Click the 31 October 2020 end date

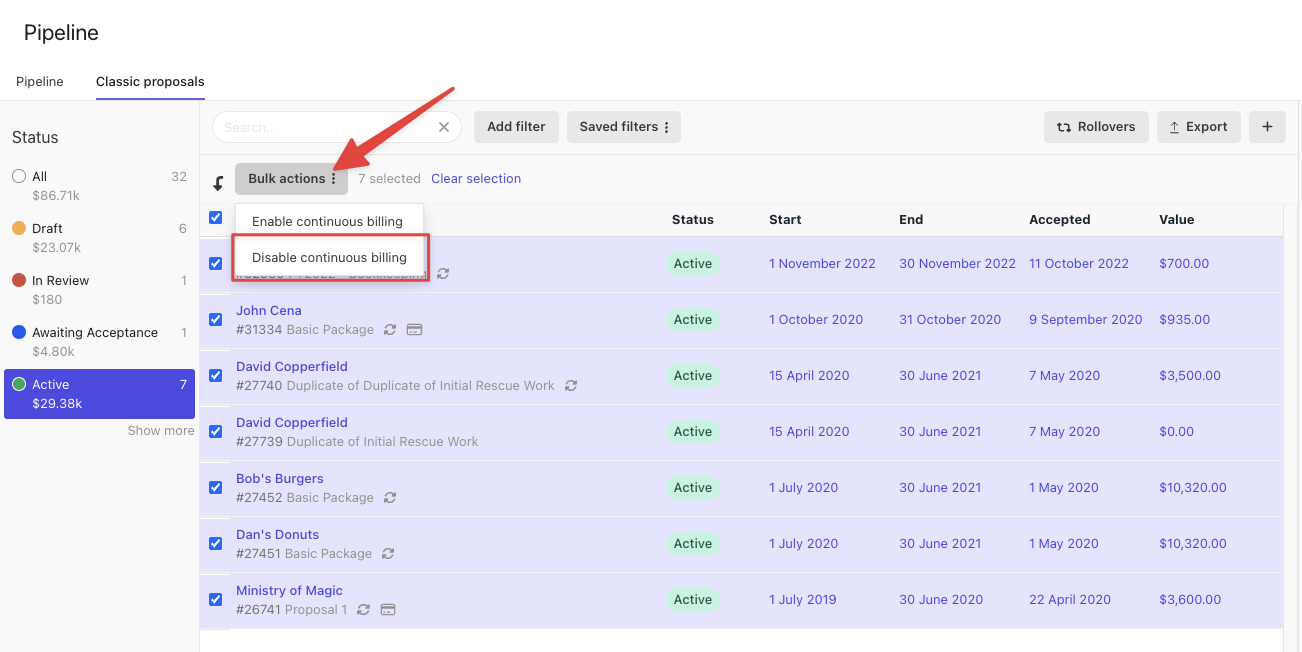(950, 320)
